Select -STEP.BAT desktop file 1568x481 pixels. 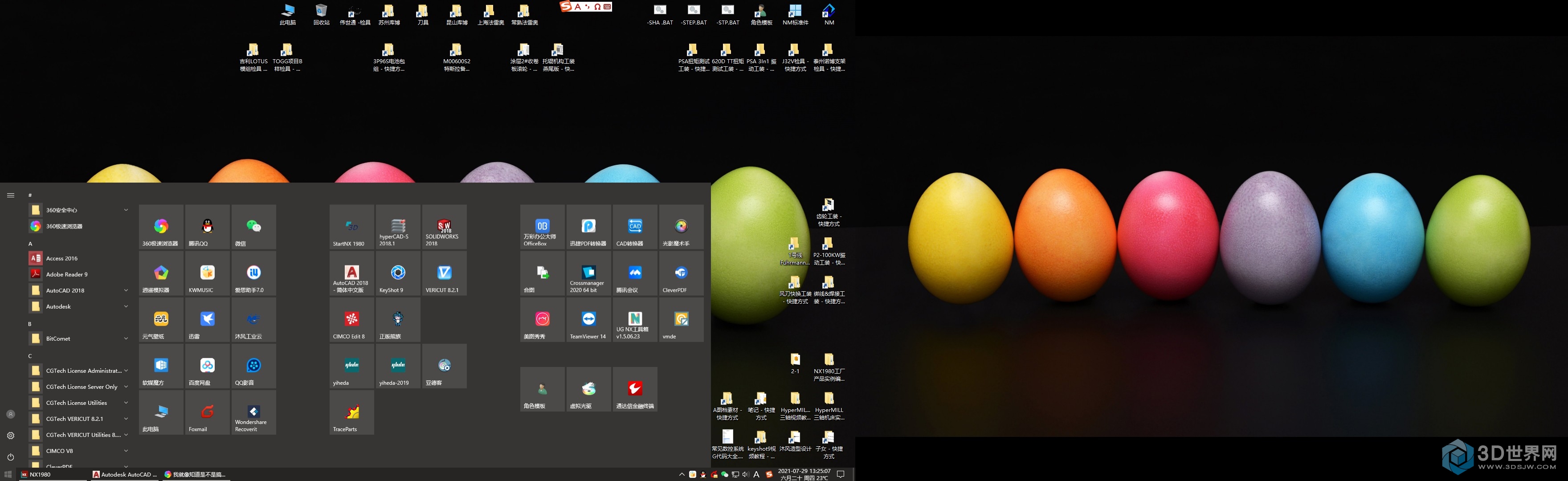click(694, 15)
